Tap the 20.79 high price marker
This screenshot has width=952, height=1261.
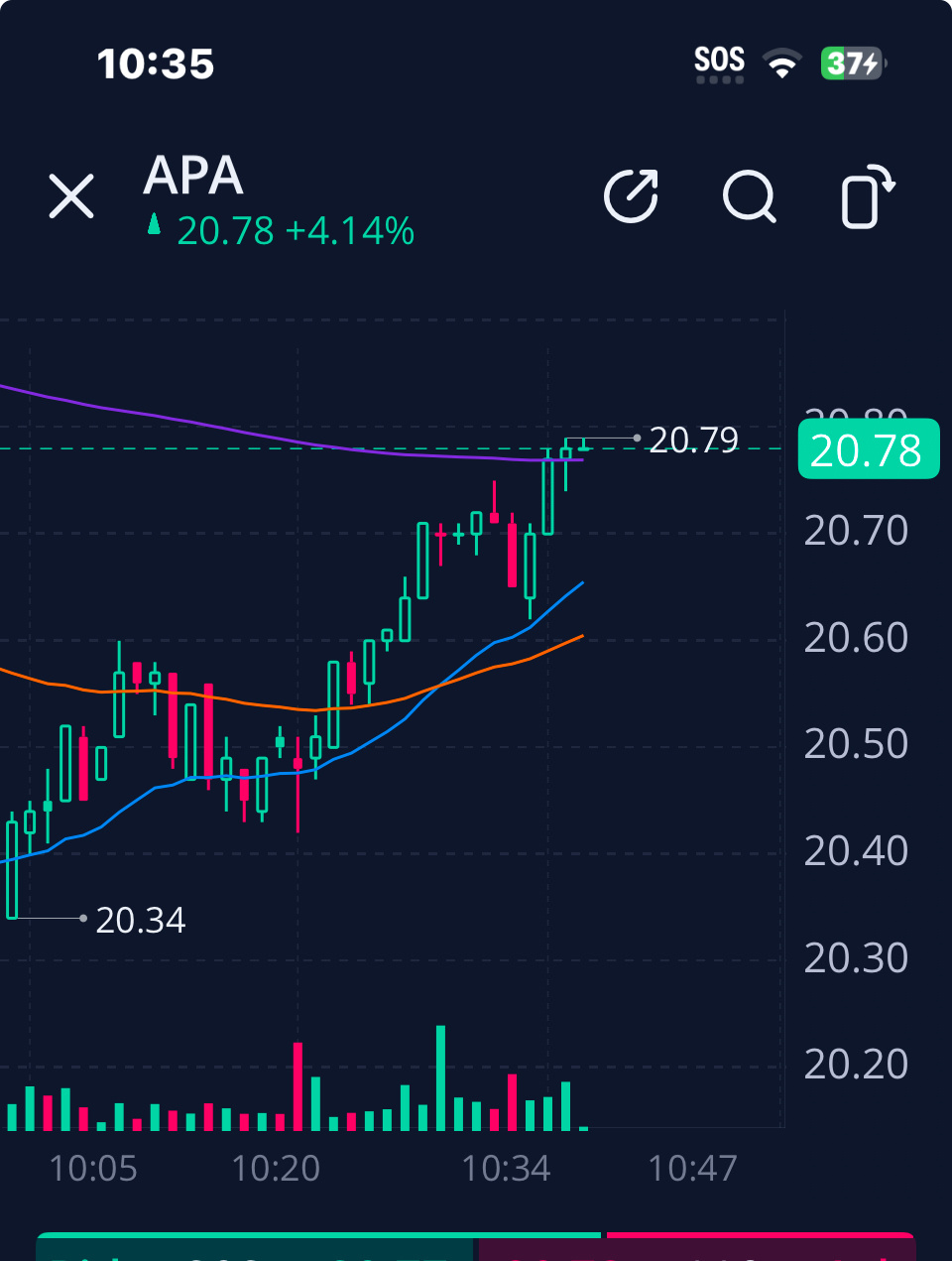pyautogui.click(x=693, y=440)
